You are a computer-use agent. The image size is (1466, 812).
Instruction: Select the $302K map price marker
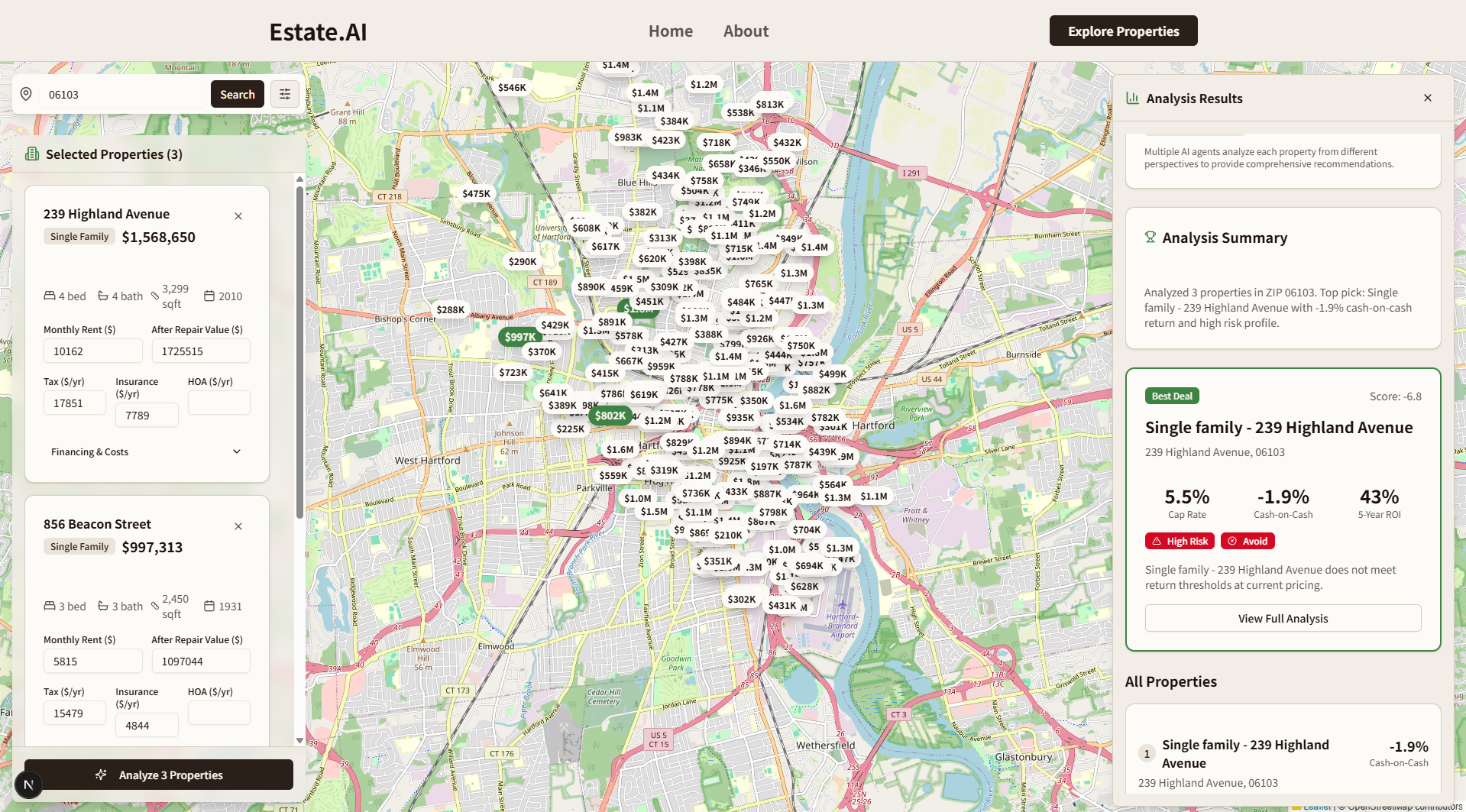click(x=741, y=600)
